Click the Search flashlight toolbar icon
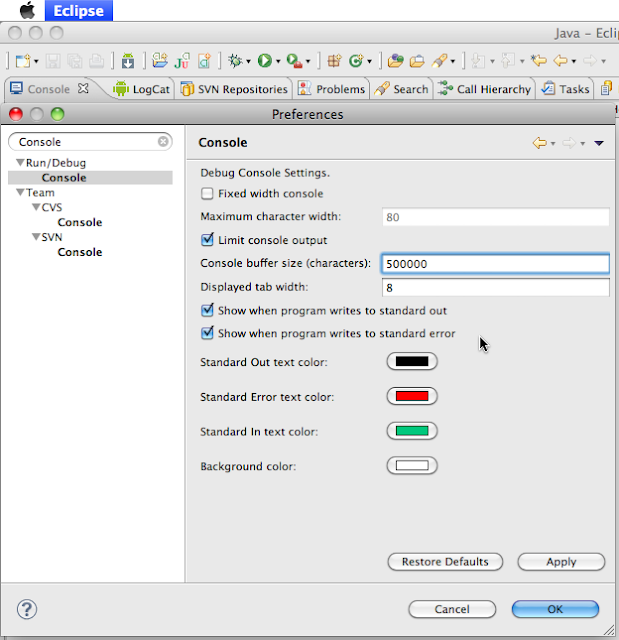619x640 pixels. point(439,61)
